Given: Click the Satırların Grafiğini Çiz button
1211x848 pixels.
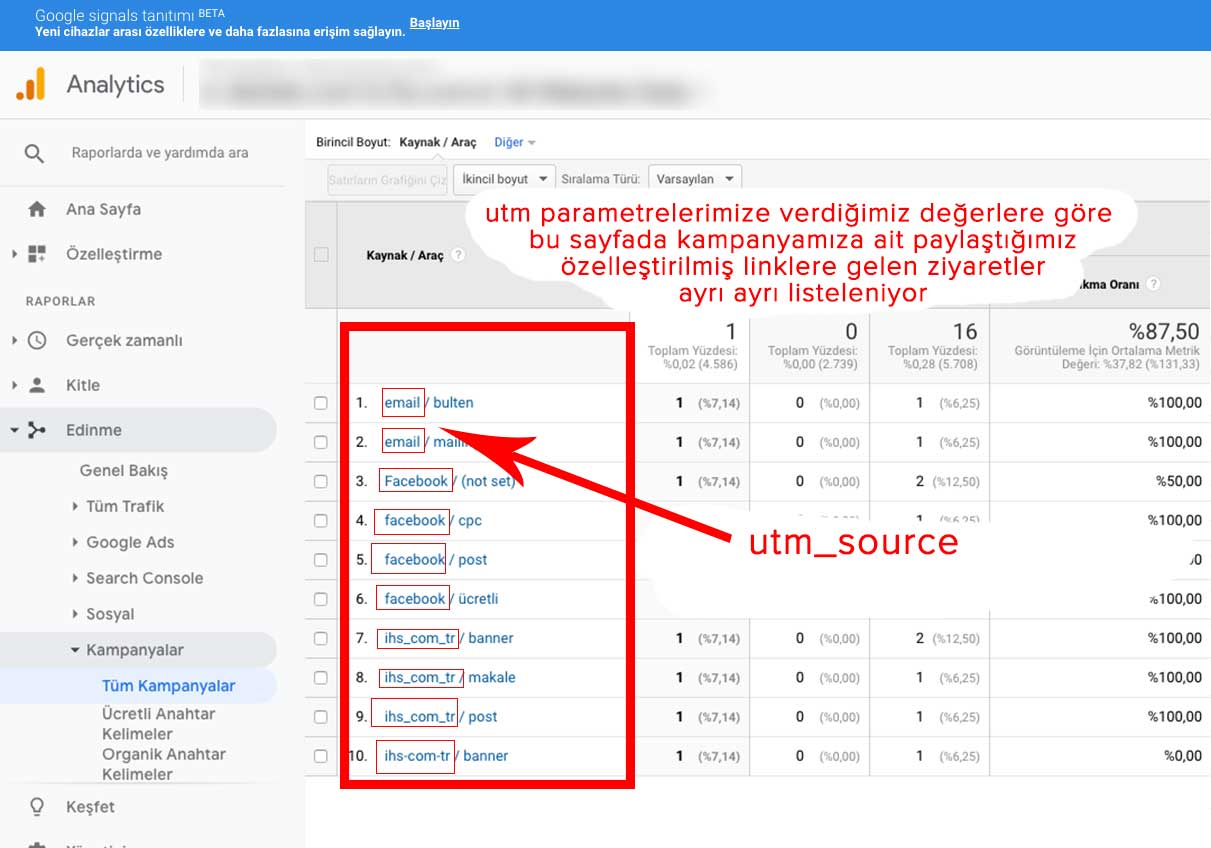Looking at the screenshot, I should tap(387, 179).
